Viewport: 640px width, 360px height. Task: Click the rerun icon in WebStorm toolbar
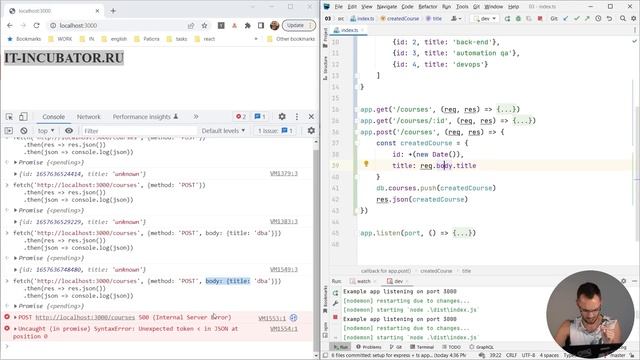tap(507, 18)
